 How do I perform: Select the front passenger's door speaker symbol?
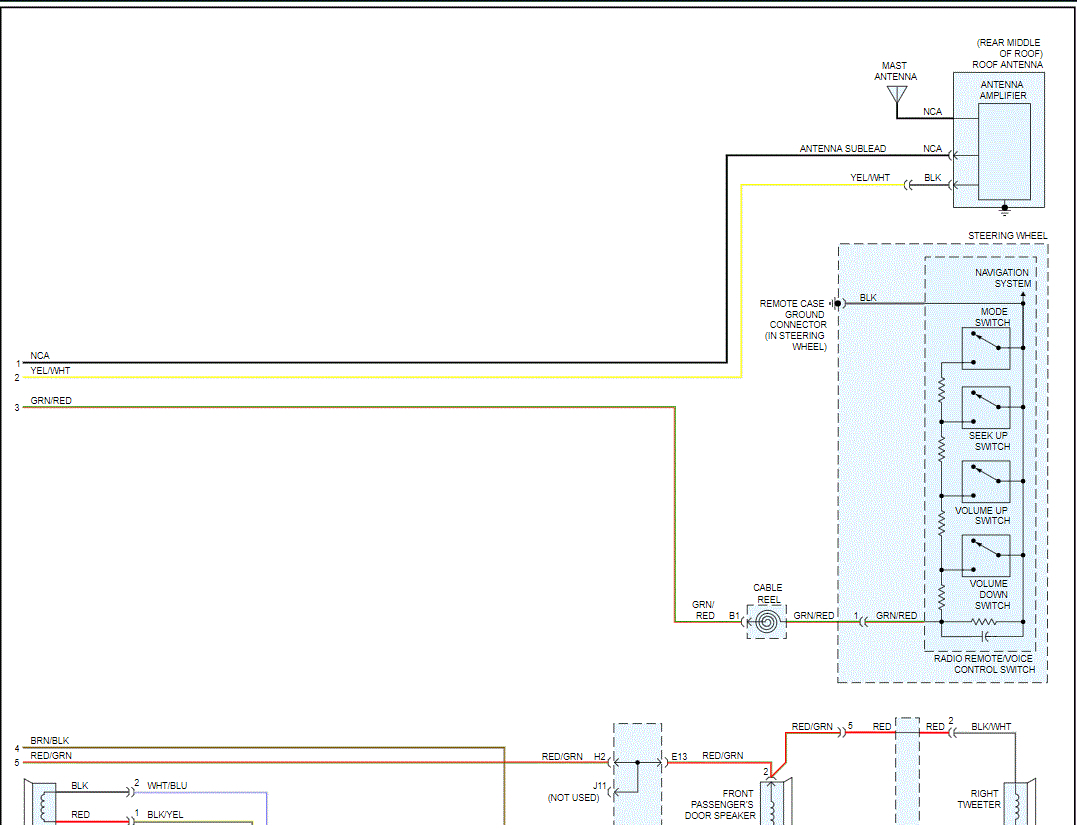(x=773, y=803)
